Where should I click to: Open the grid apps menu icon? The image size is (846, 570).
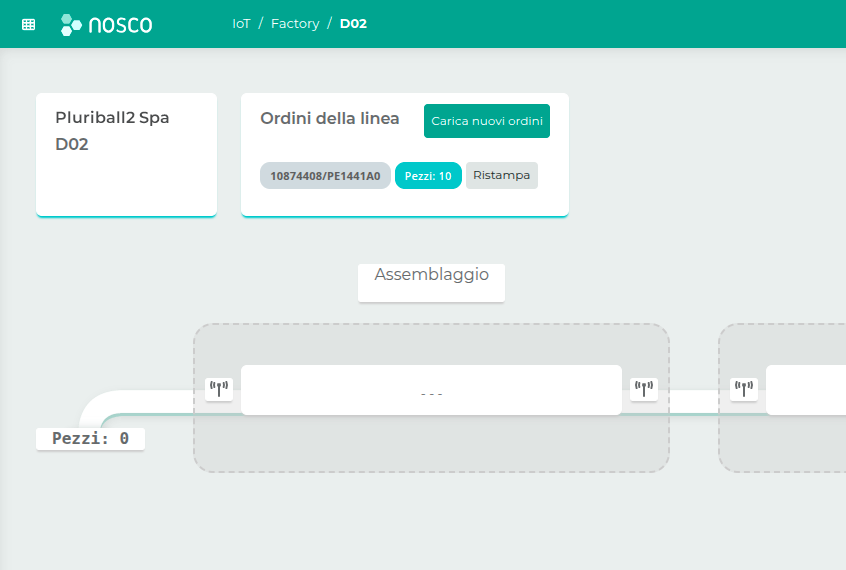click(28, 24)
